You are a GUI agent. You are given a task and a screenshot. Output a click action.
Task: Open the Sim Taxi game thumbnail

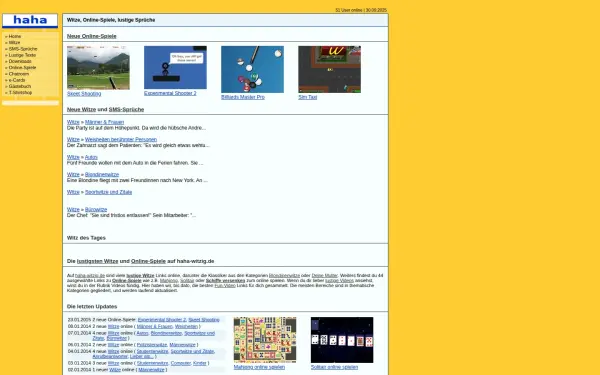329,69
